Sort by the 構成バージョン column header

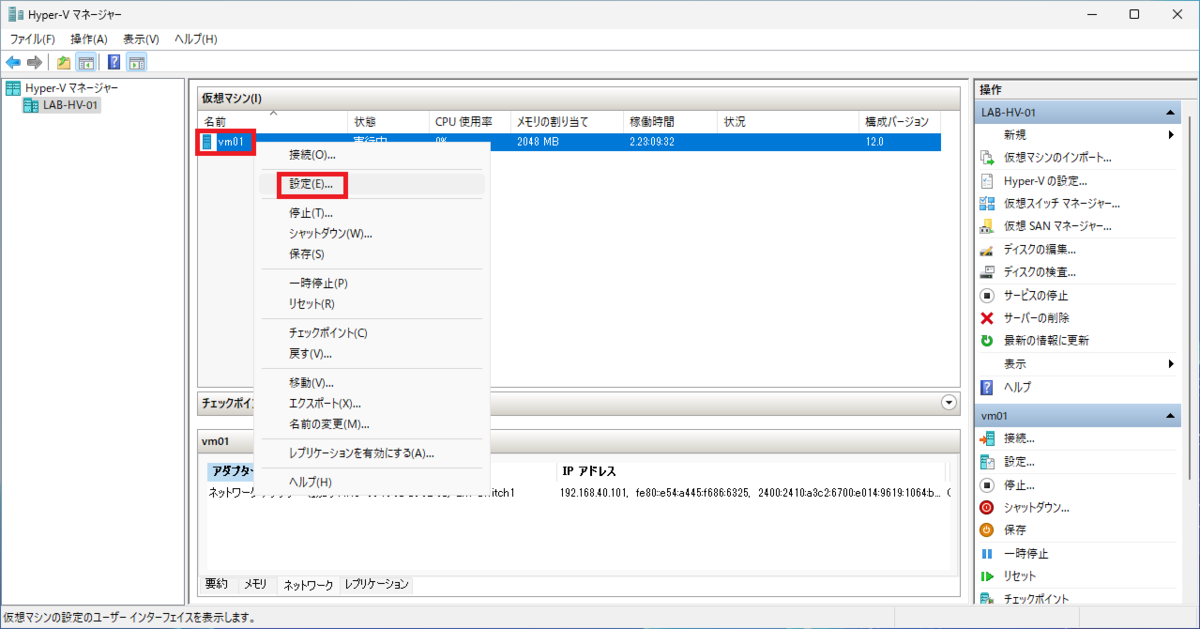[x=901, y=122]
